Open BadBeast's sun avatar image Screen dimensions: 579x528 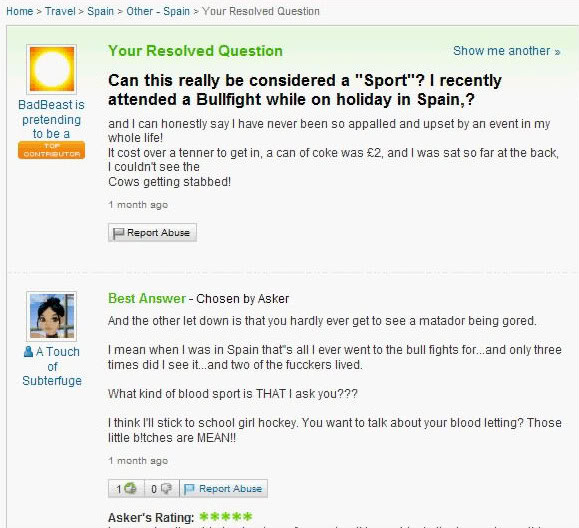(x=51, y=69)
